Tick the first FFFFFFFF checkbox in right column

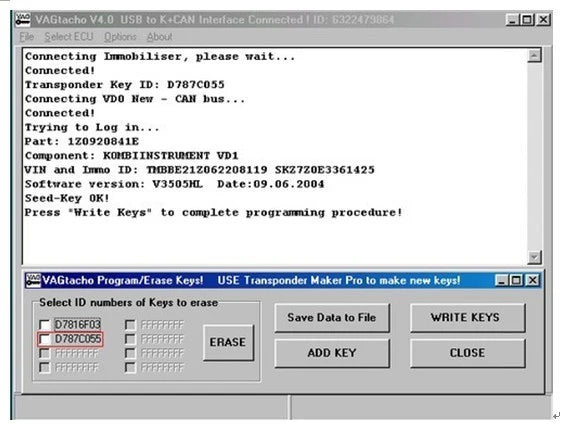(x=130, y=325)
